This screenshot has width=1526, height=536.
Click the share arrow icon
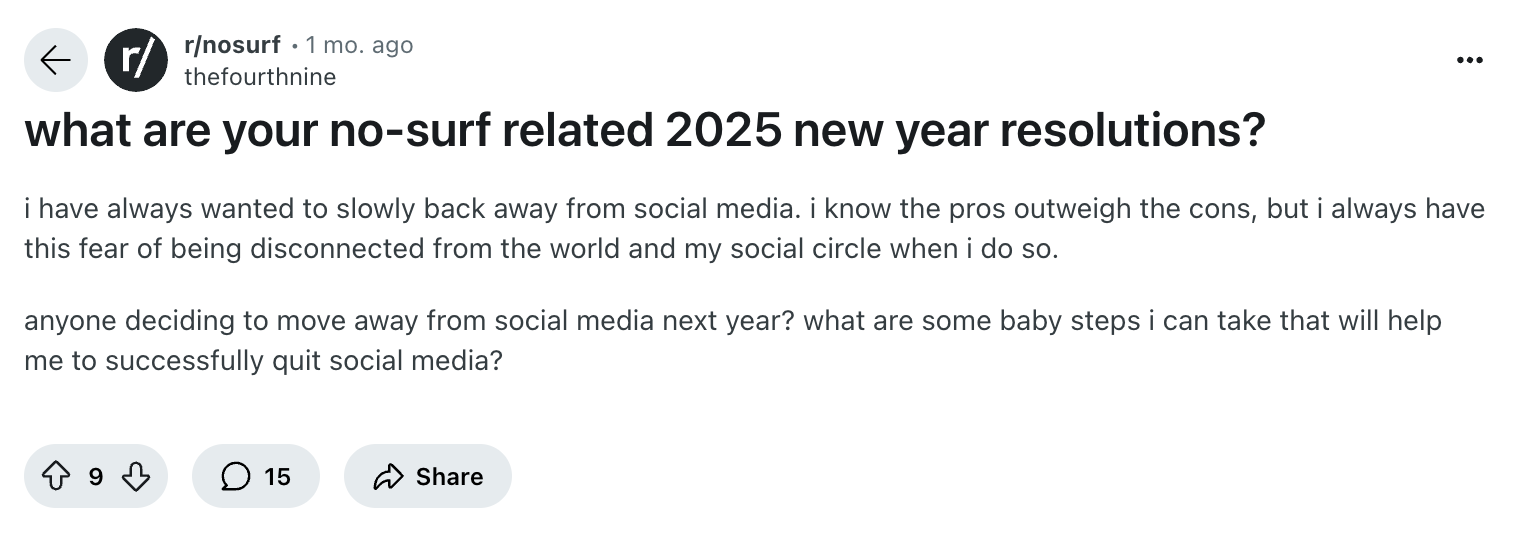(x=386, y=477)
